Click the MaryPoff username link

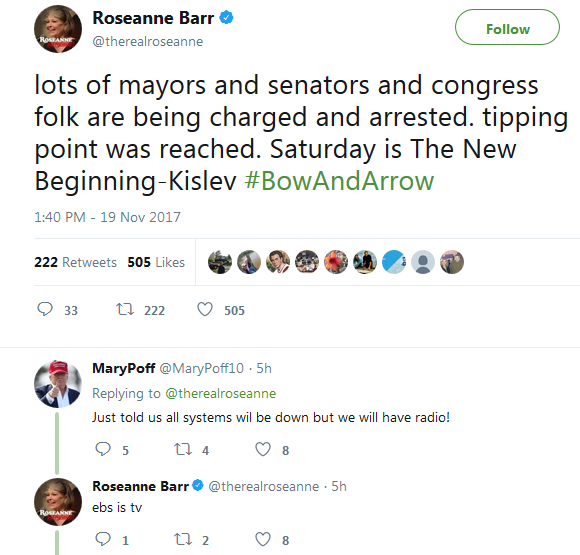(x=124, y=368)
